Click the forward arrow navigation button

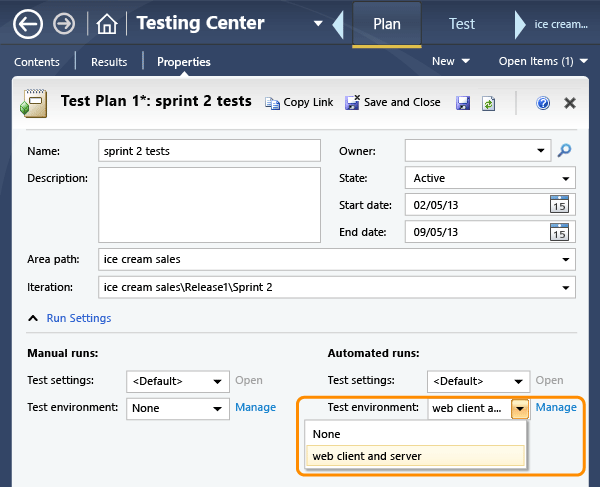tap(63, 23)
